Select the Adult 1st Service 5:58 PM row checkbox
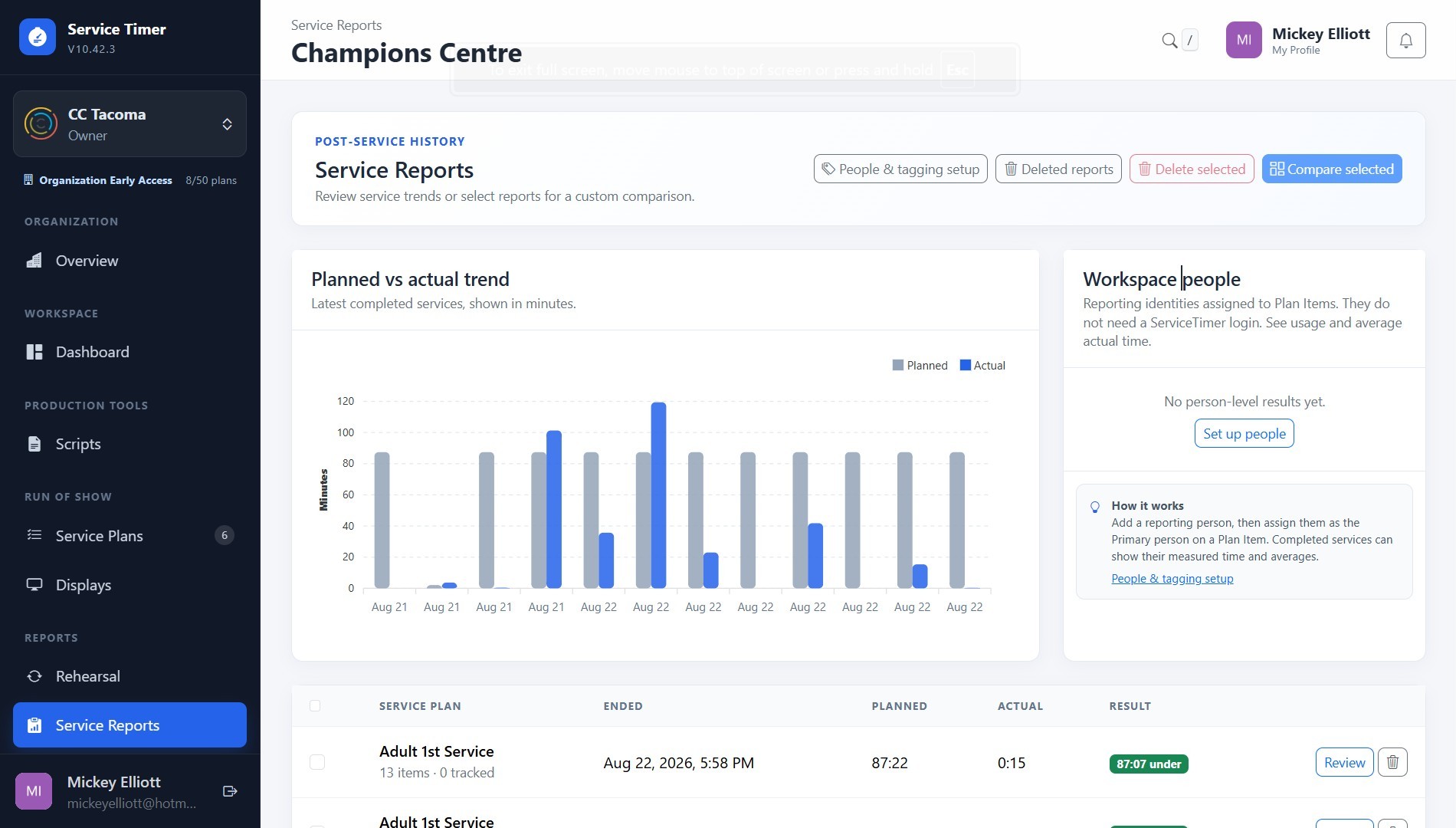 pyautogui.click(x=317, y=762)
